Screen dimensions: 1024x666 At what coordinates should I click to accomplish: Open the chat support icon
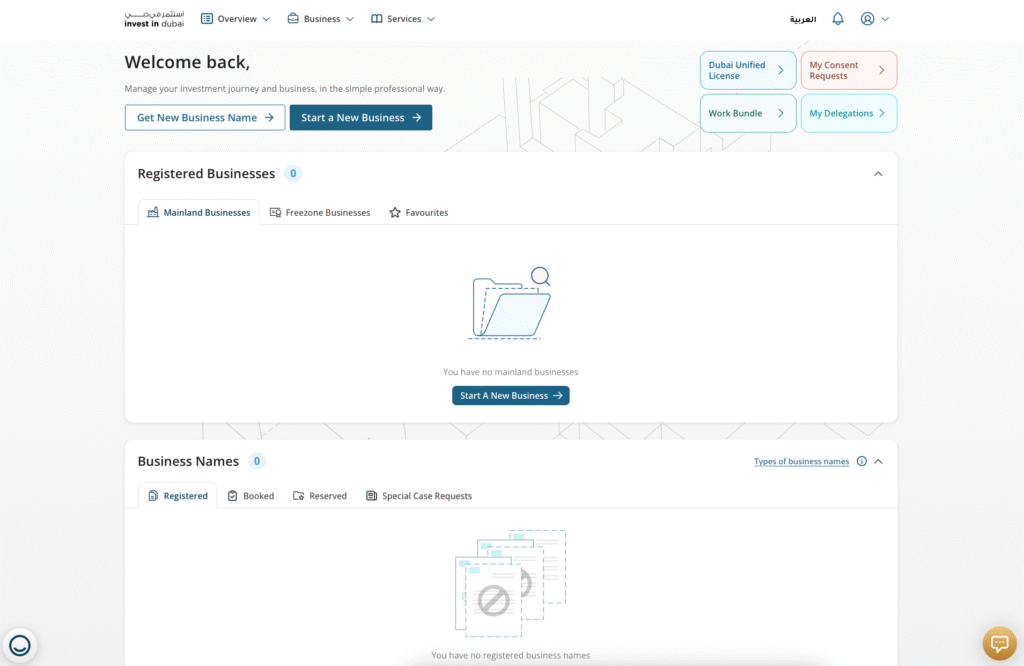(x=999, y=643)
